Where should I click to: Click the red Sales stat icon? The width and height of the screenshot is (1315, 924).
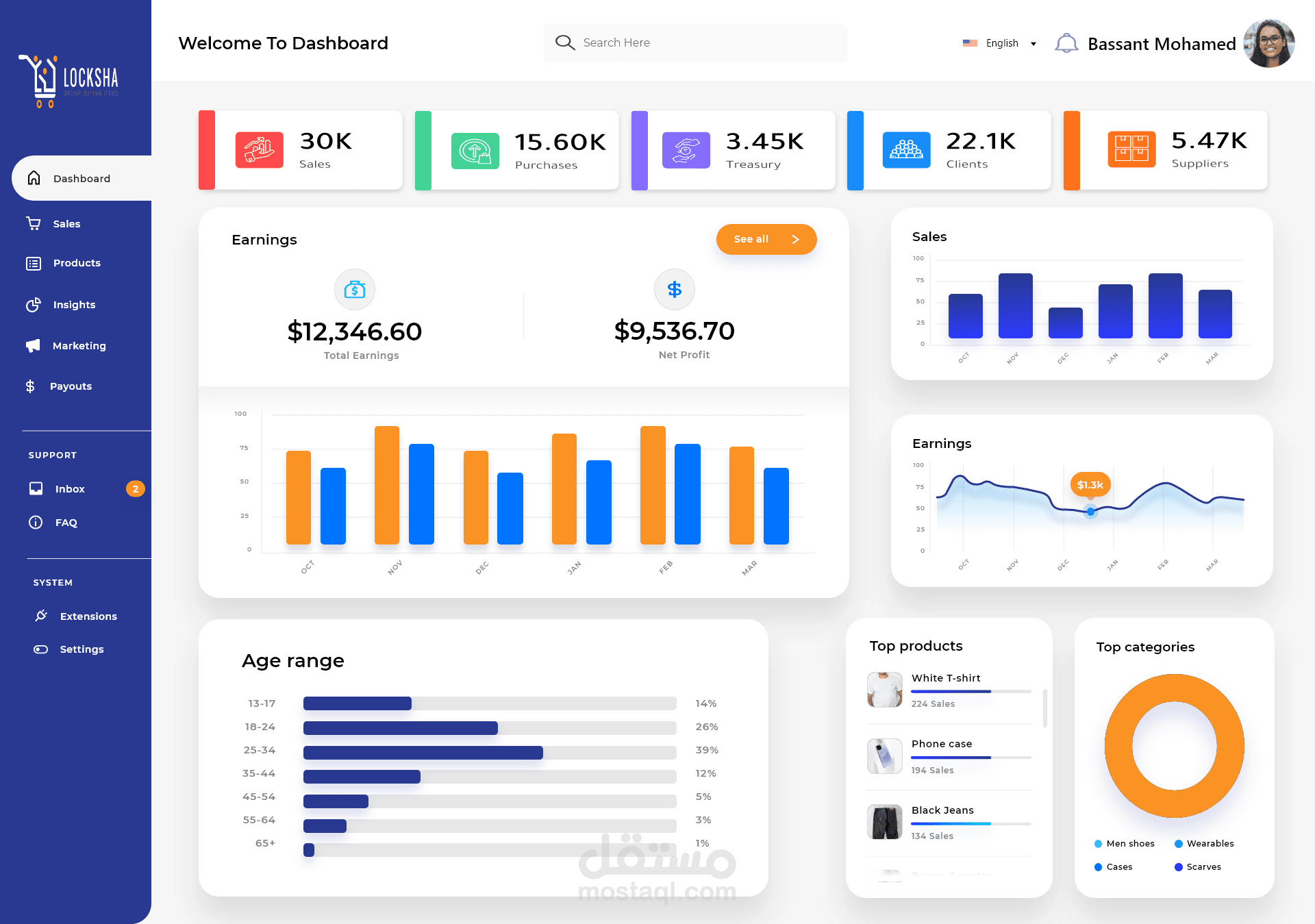tap(259, 150)
